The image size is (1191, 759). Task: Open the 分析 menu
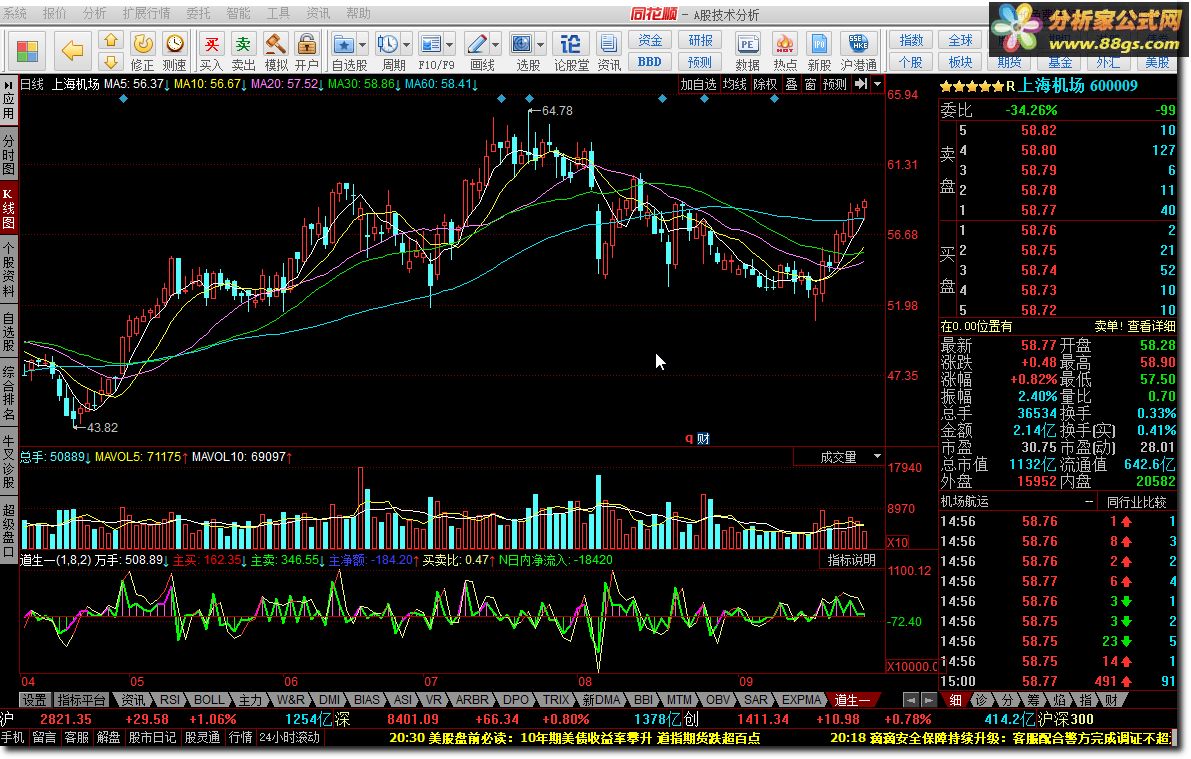pyautogui.click(x=94, y=14)
